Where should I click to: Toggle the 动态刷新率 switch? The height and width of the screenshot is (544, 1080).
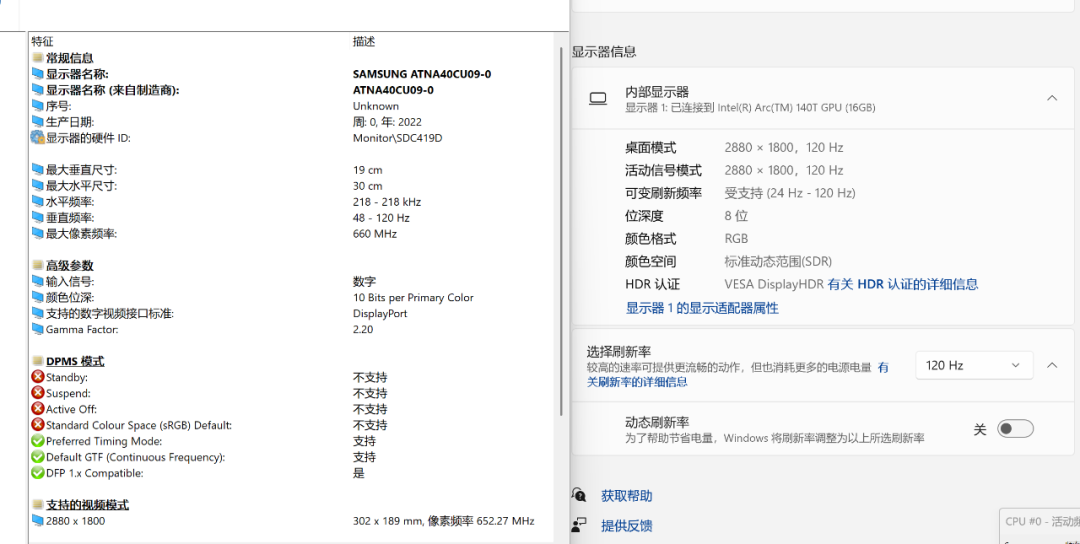(1015, 428)
